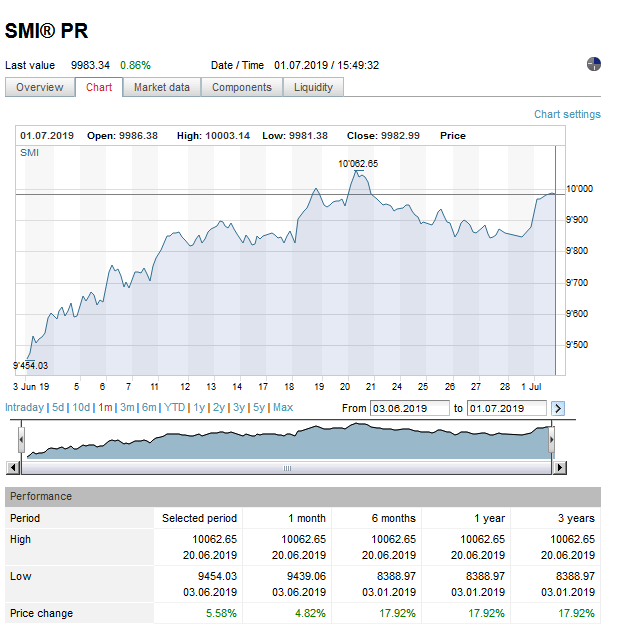Select YTD time range
The height and width of the screenshot is (633, 621).
tap(174, 407)
